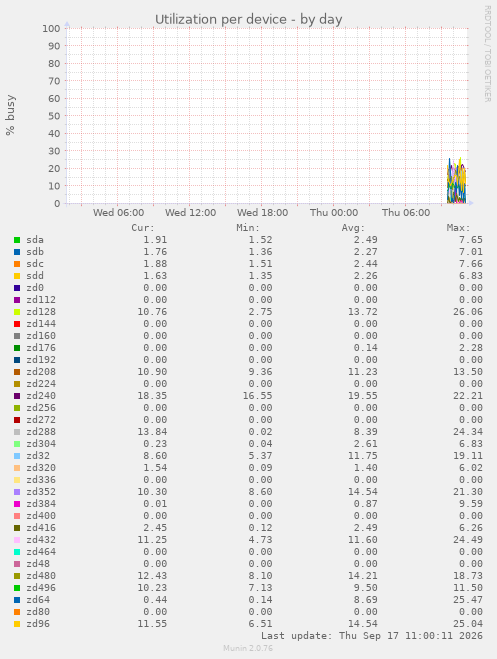Click the cyan zd464 legend swatch
This screenshot has height=659, width=497.
[x=17, y=552]
